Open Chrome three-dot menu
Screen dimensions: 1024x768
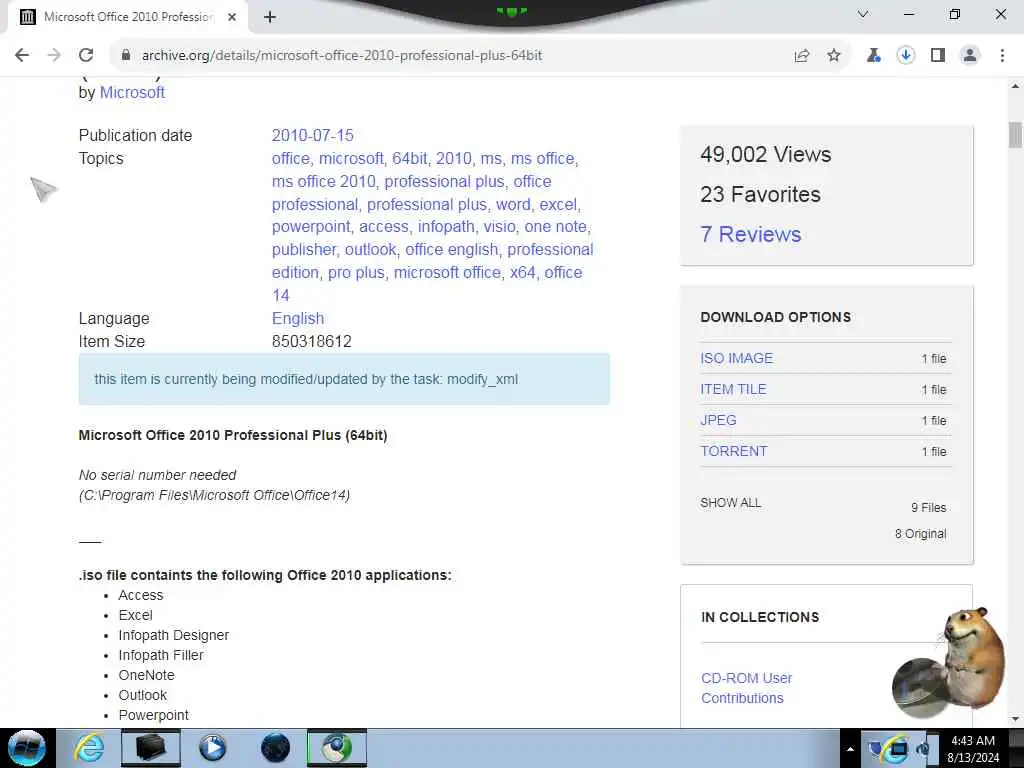(1002, 56)
